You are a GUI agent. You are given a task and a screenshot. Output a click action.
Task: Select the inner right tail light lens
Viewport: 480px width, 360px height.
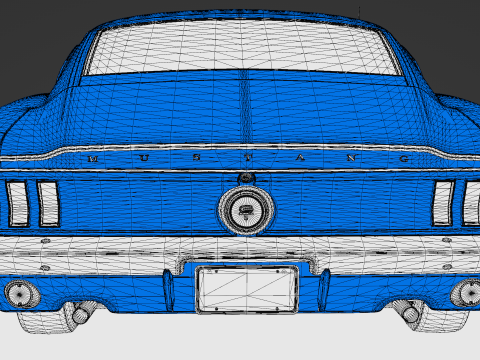[x=443, y=203]
